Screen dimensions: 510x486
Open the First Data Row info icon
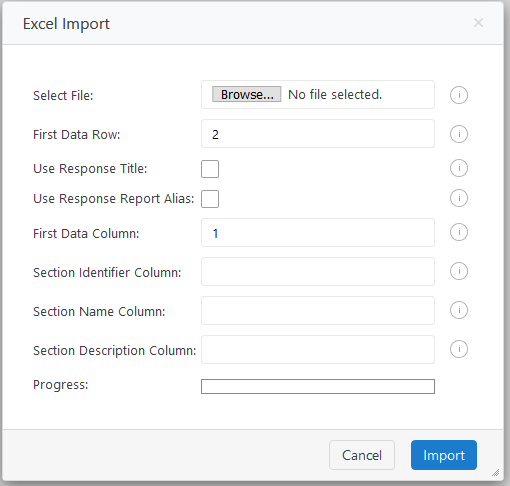(x=459, y=134)
